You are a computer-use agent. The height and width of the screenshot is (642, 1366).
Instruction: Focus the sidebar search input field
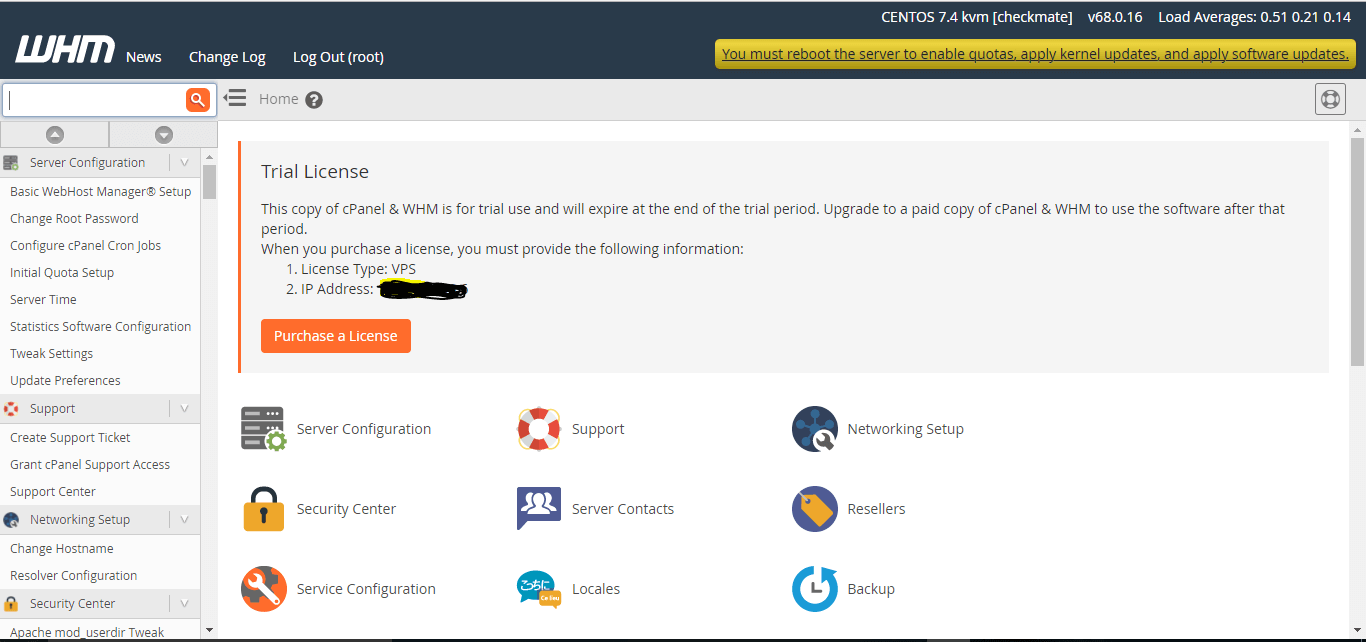pos(97,99)
